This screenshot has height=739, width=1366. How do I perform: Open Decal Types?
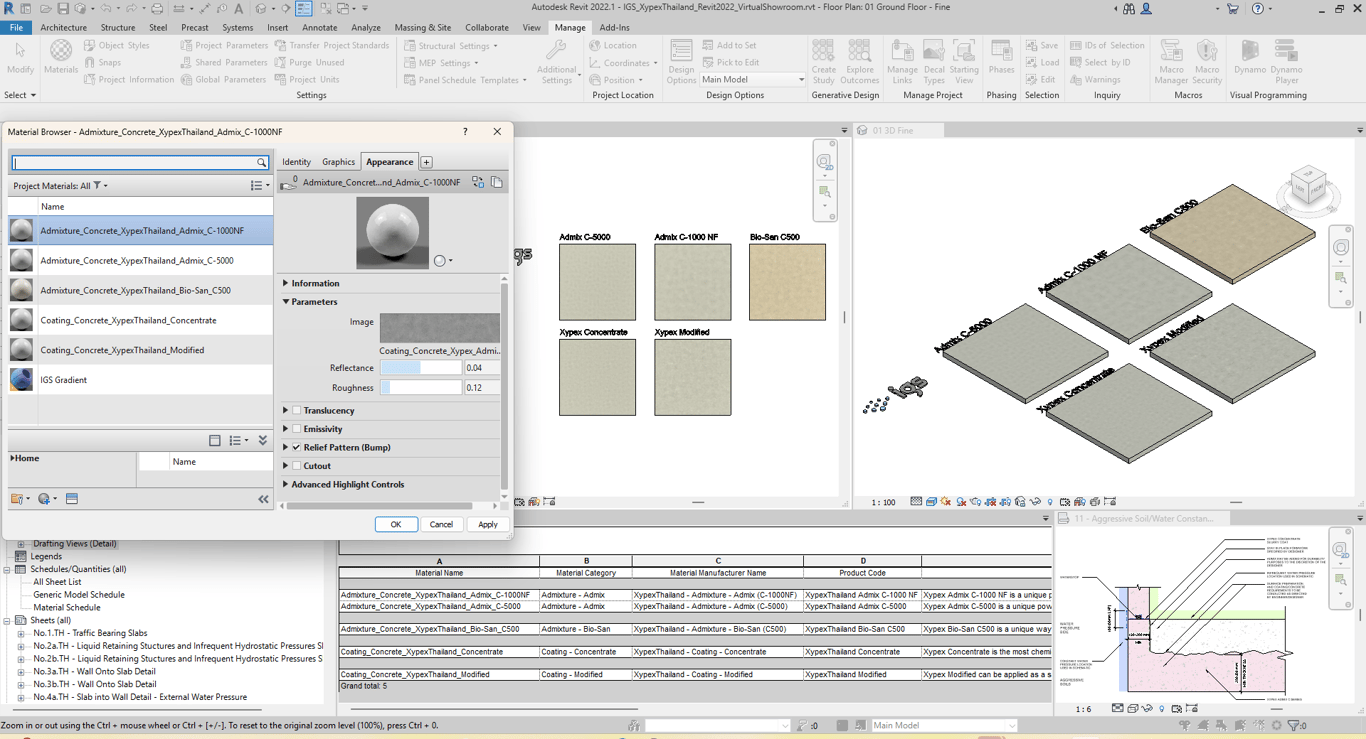tap(934, 62)
